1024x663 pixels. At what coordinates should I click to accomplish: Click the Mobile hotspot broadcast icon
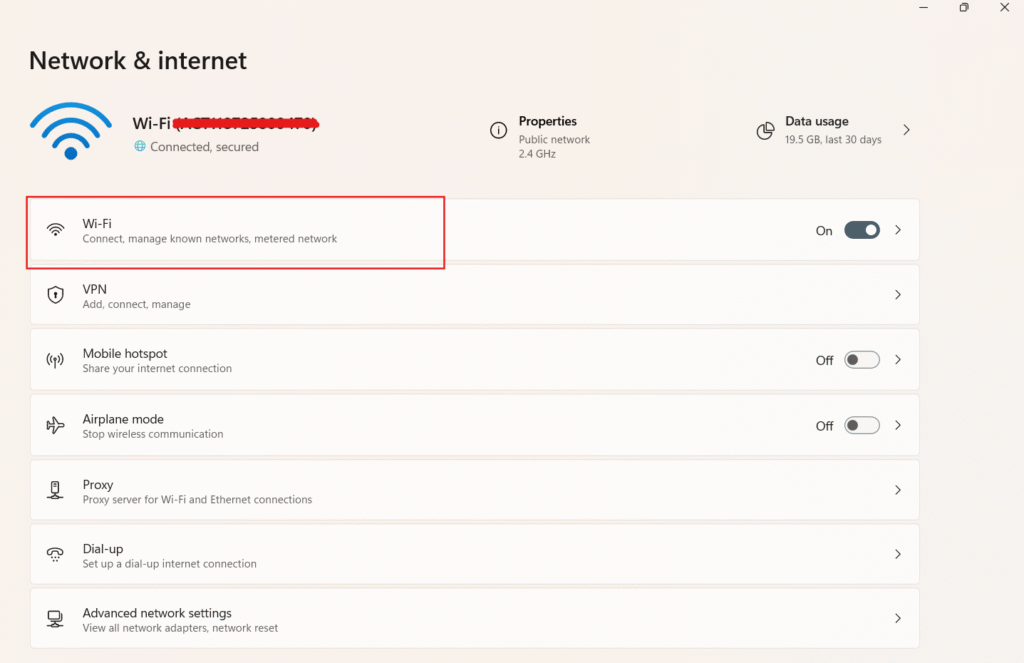click(x=56, y=360)
